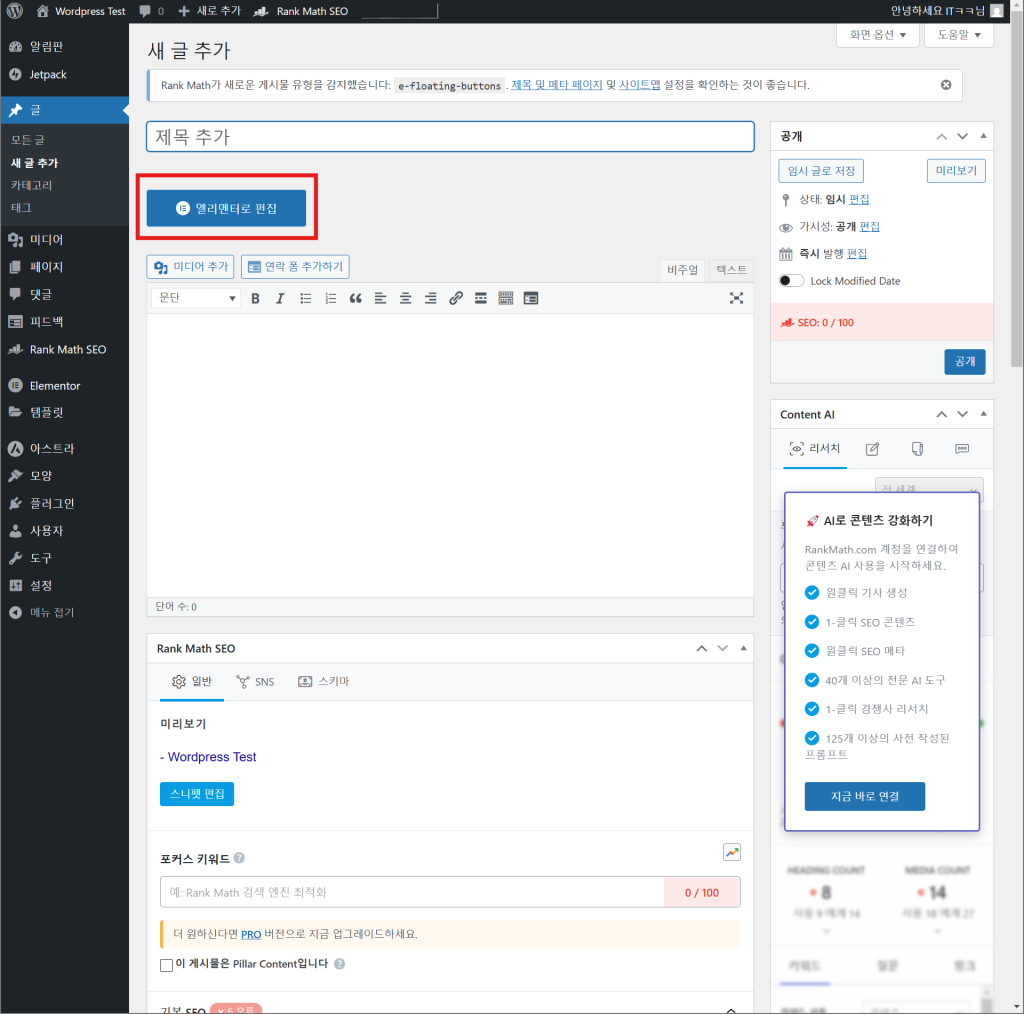Switch to the 비주얼 editor tab

click(682, 270)
